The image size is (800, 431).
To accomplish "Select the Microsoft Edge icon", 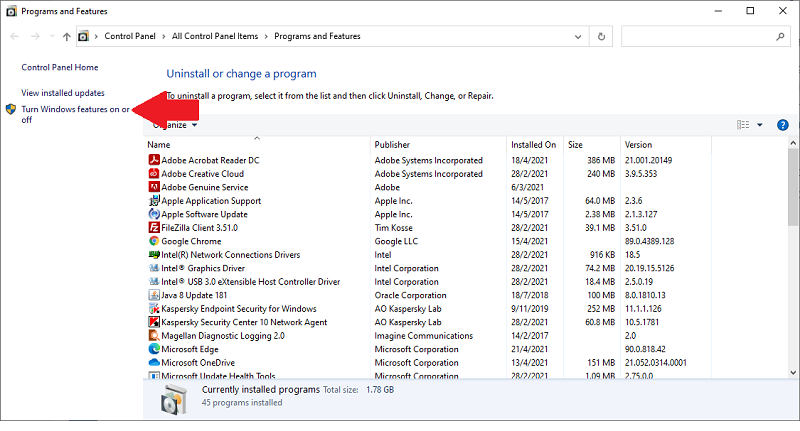I will 154,350.
